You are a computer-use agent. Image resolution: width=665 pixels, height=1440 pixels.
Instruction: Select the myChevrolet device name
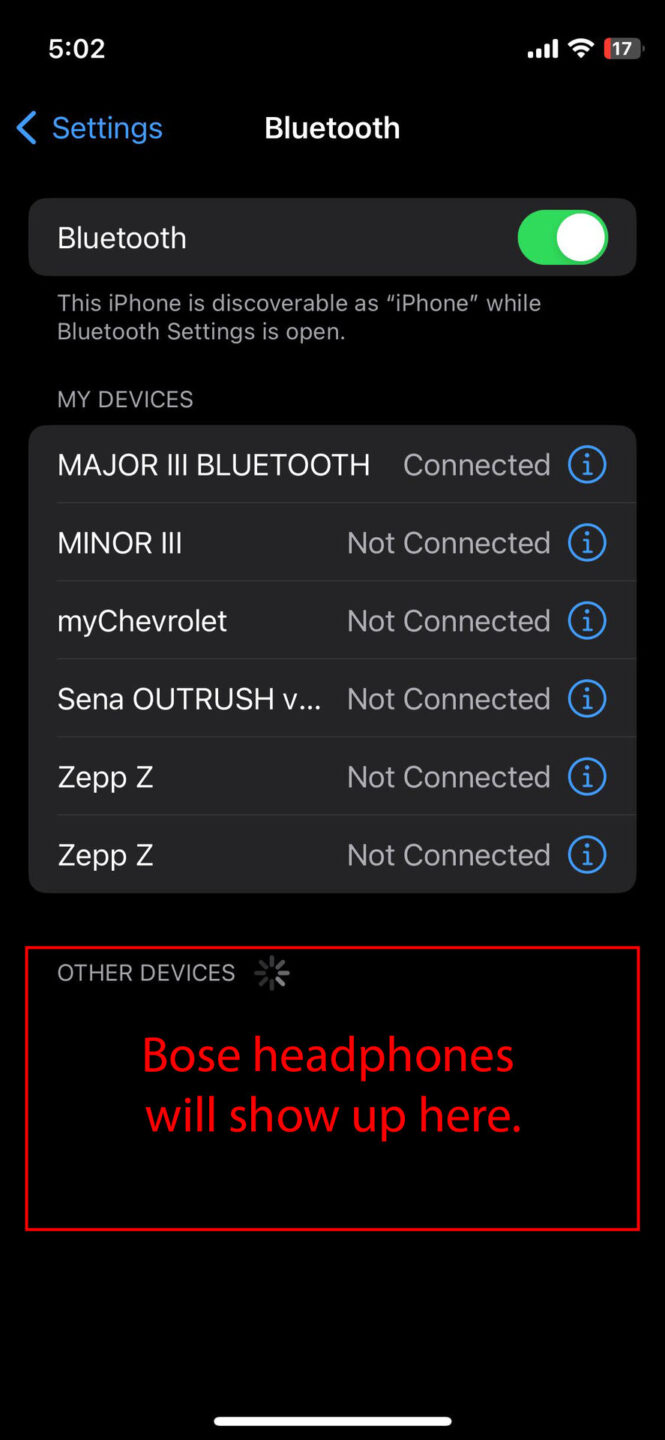pyautogui.click(x=142, y=621)
